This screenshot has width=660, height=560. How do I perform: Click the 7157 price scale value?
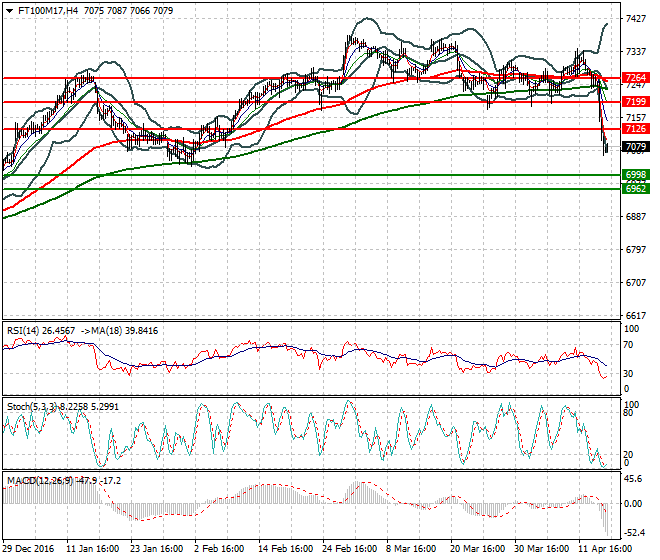[x=635, y=117]
